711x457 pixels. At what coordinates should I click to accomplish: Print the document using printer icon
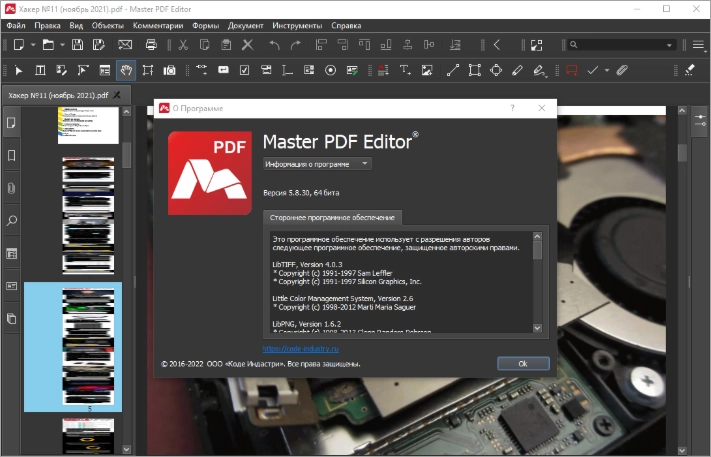tap(151, 45)
